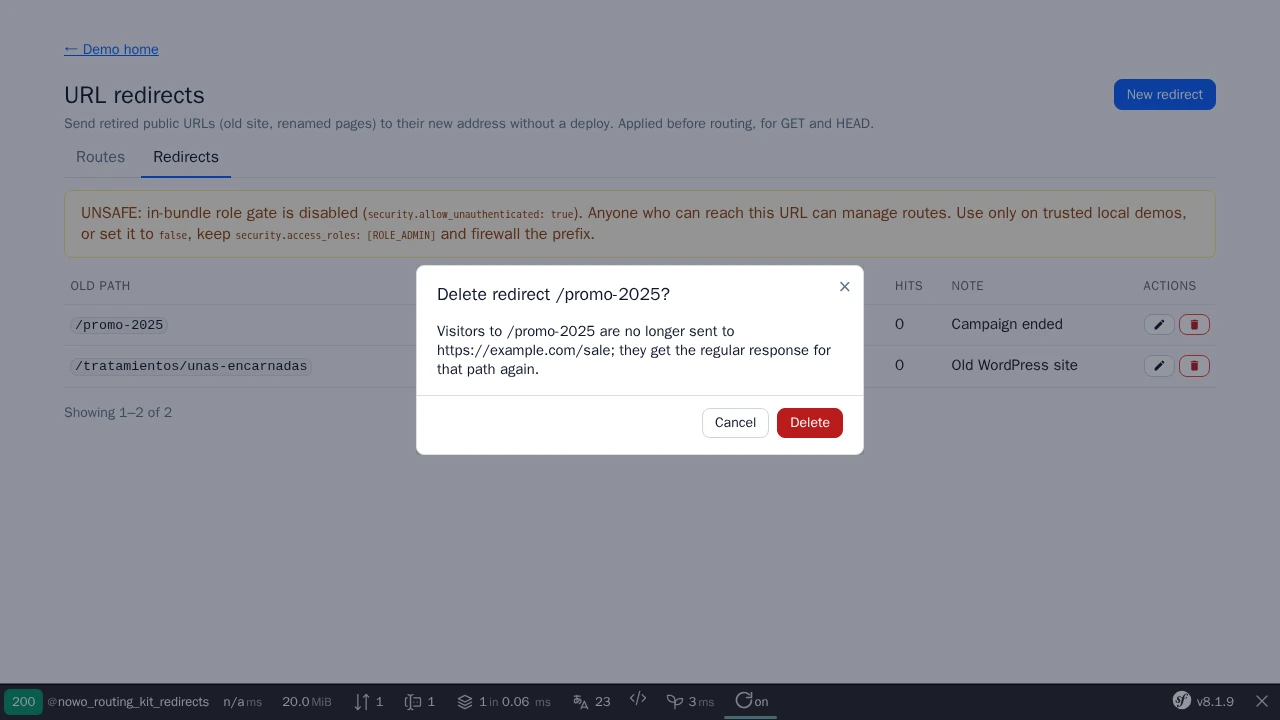Viewport: 1280px width, 720px height.
Task: Open the forms panel icon in toolbar
Action: [x=420, y=702]
